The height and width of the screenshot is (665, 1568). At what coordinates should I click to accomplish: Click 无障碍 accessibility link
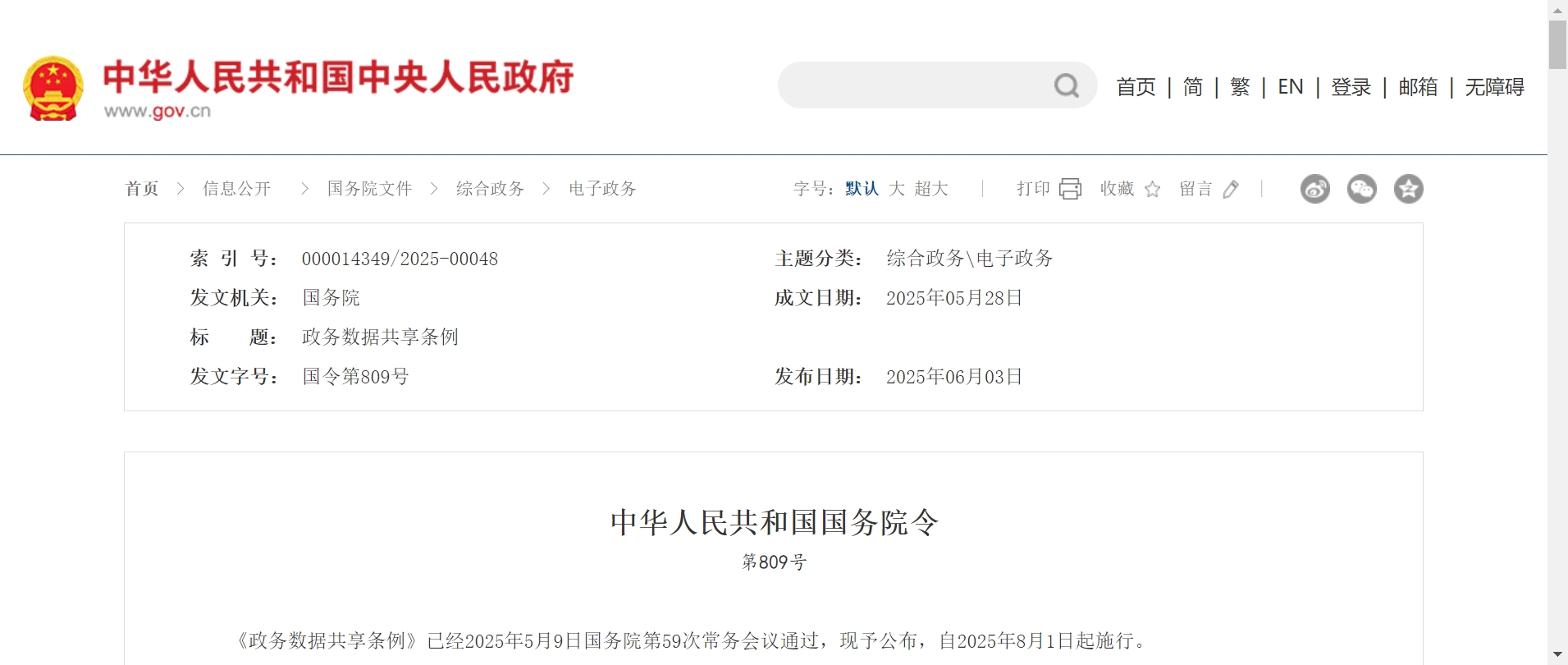(1494, 87)
